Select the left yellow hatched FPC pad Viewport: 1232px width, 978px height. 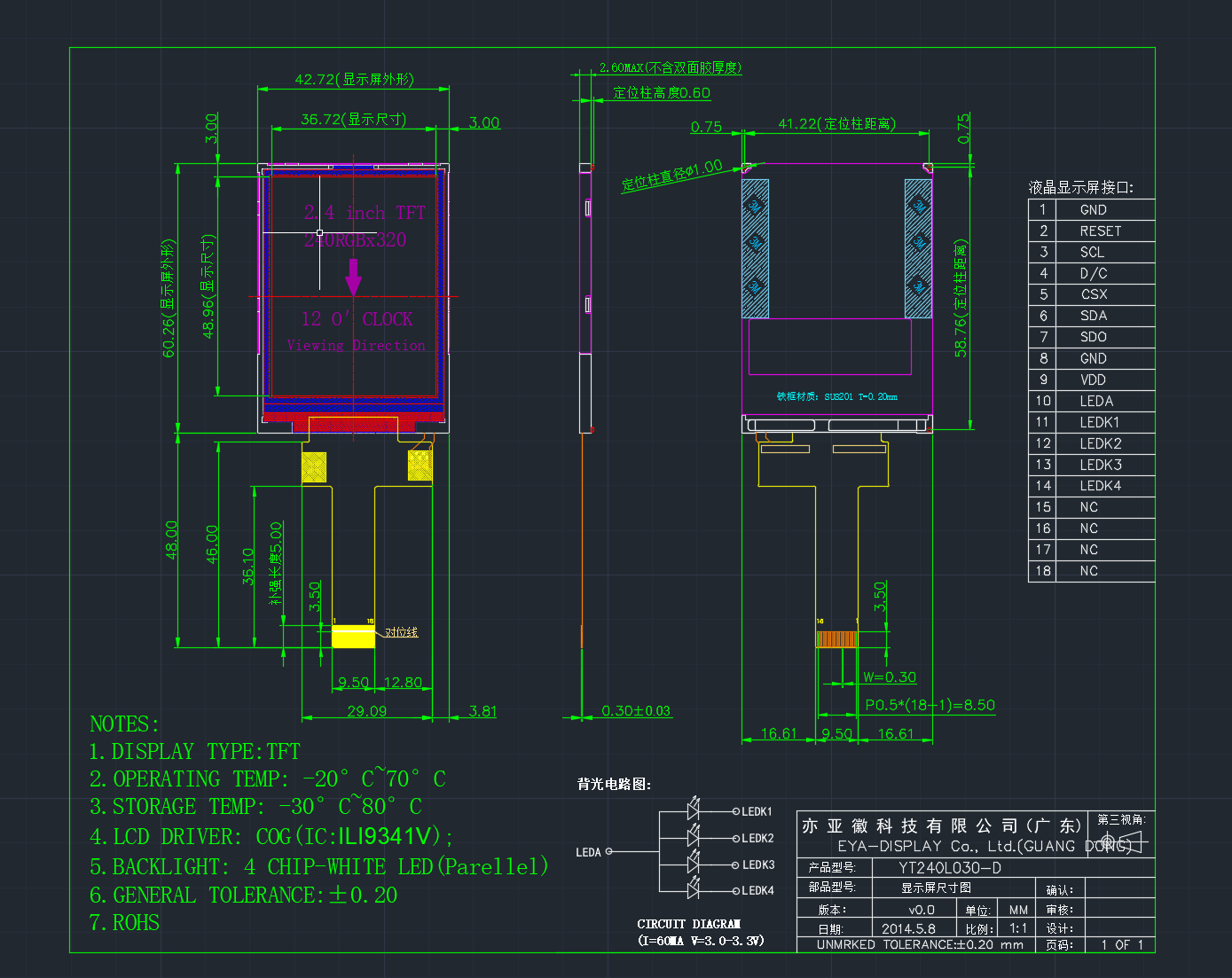tap(314, 467)
